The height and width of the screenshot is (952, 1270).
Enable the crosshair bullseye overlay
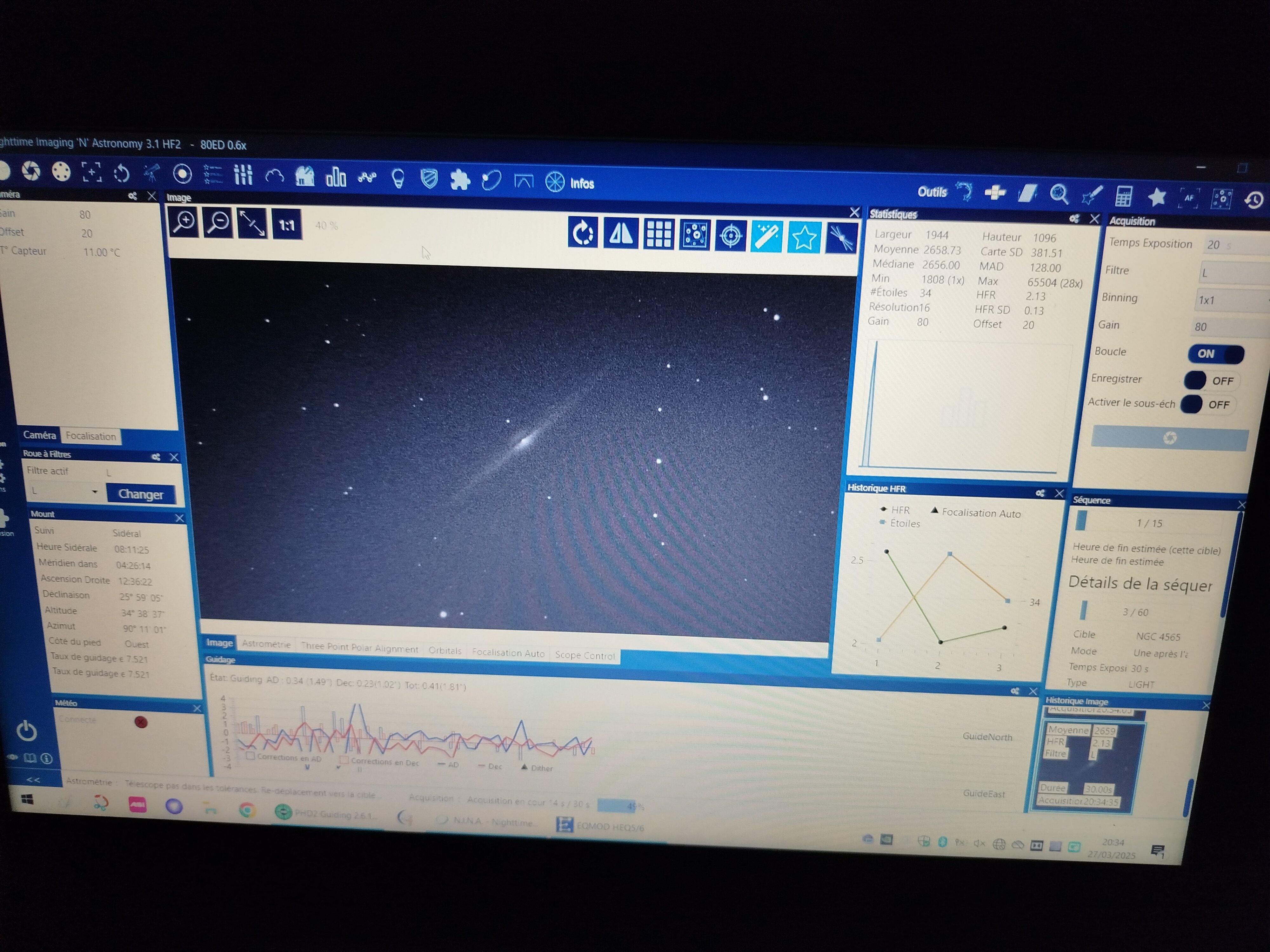coord(730,236)
